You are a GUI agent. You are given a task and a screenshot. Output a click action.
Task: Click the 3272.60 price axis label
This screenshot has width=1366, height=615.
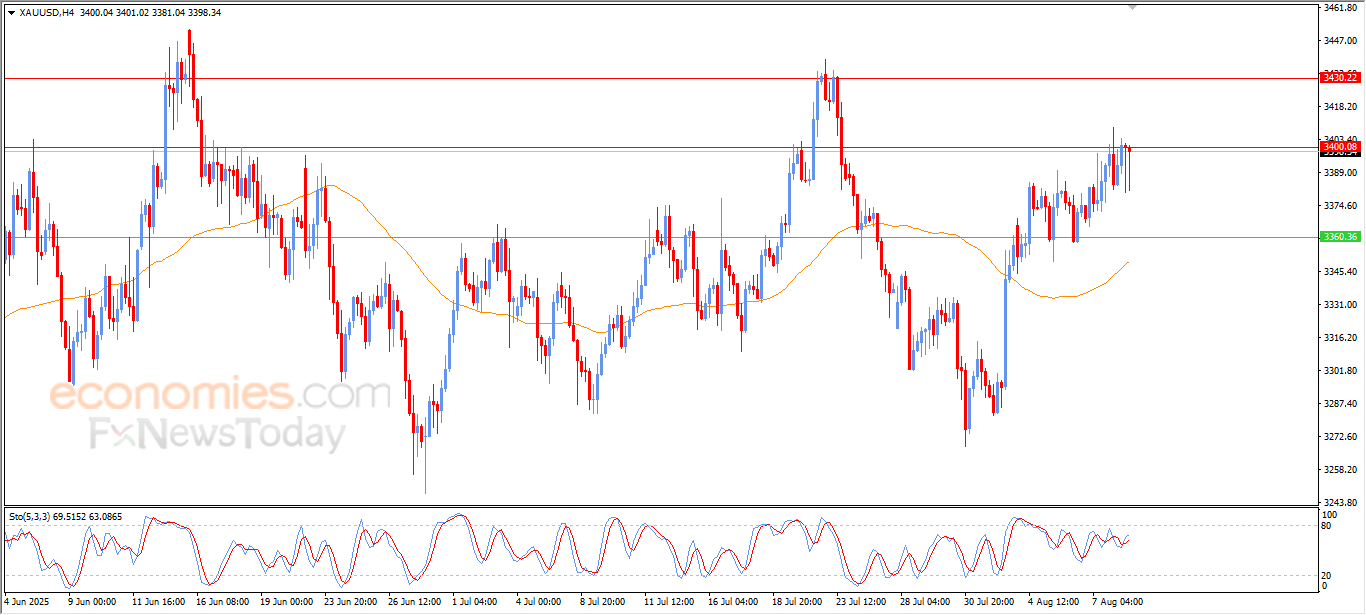coord(1339,437)
